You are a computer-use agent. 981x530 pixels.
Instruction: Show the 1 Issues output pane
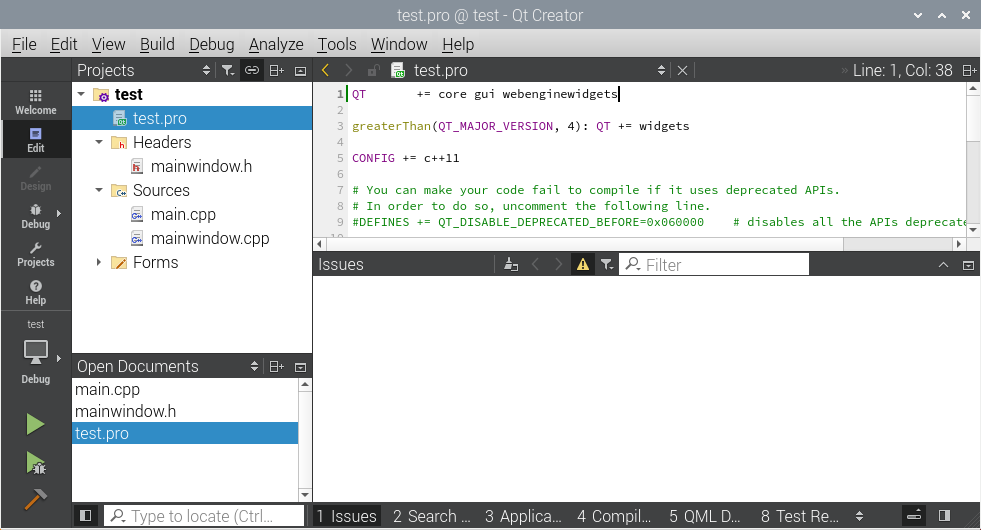(x=347, y=516)
